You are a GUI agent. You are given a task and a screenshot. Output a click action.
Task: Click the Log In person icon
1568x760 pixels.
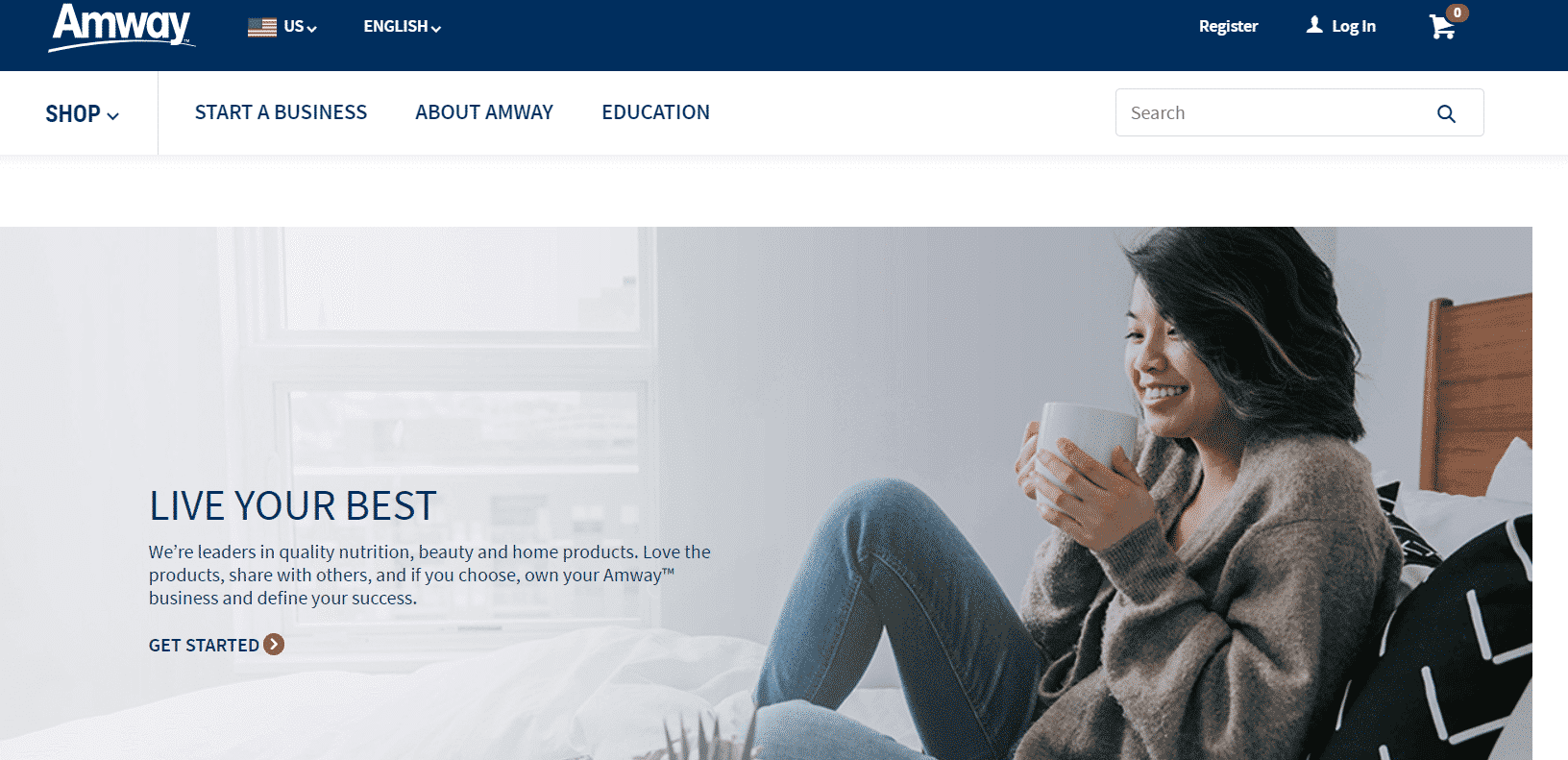pos(1314,25)
